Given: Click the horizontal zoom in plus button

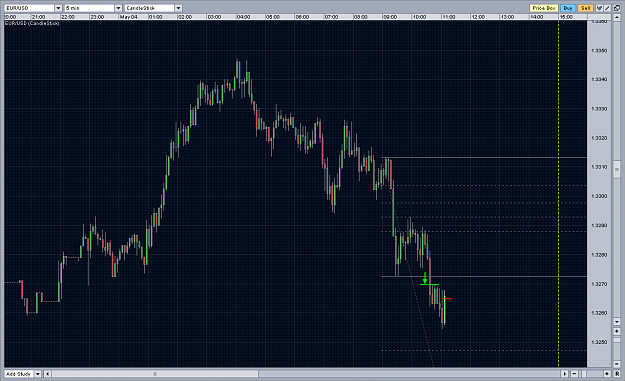Looking at the screenshot, I should point(607,374).
